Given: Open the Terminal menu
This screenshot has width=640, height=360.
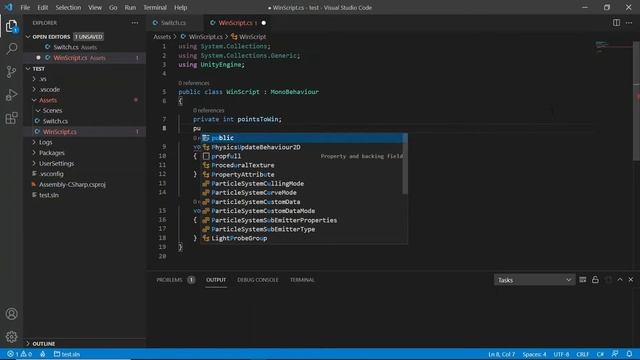Looking at the screenshot, I should [155, 7].
